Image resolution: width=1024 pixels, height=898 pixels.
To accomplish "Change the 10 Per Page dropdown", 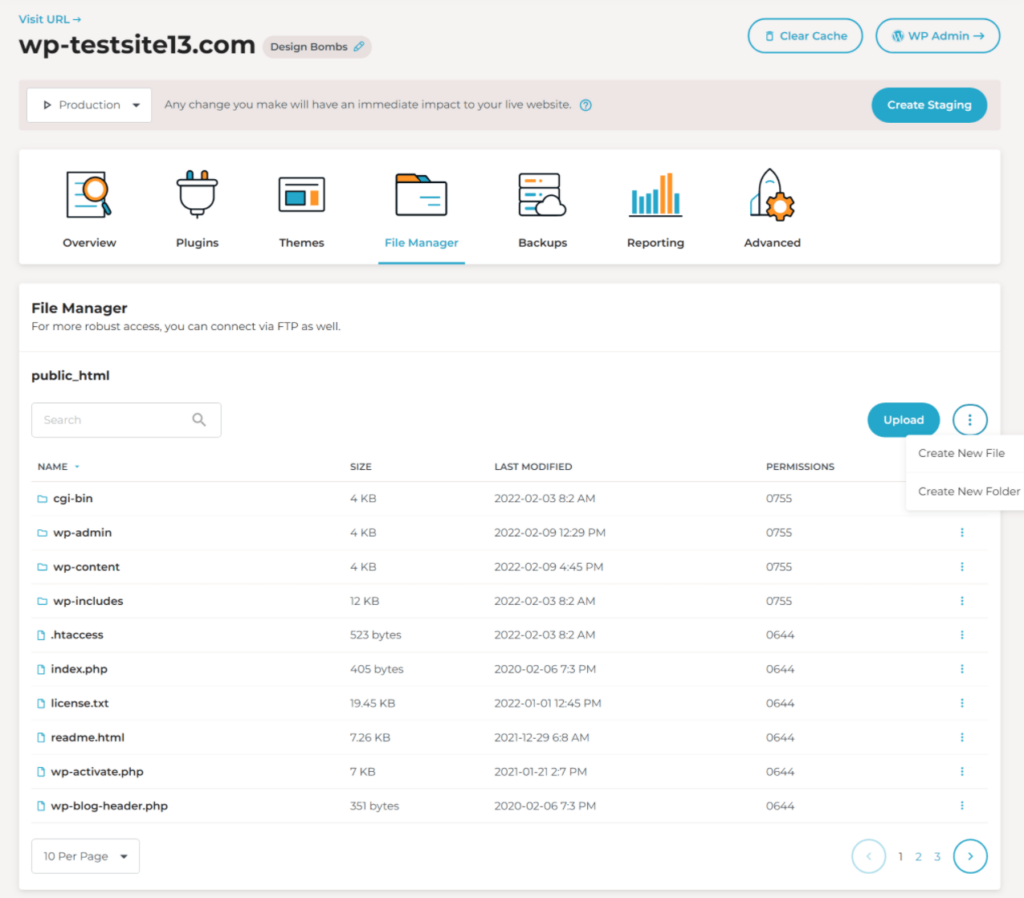I will pos(86,856).
